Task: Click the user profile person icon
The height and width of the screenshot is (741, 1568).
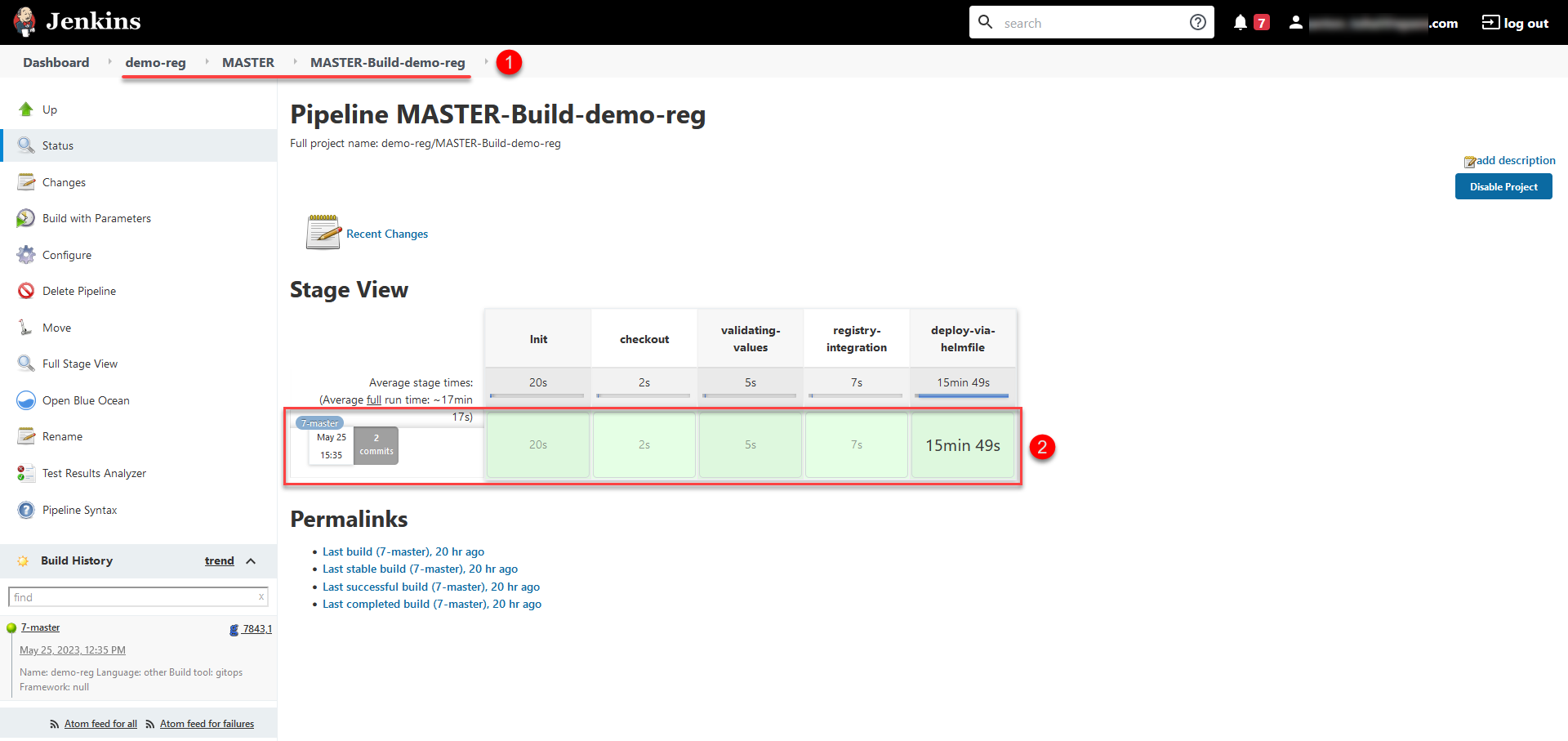Action: (1295, 22)
